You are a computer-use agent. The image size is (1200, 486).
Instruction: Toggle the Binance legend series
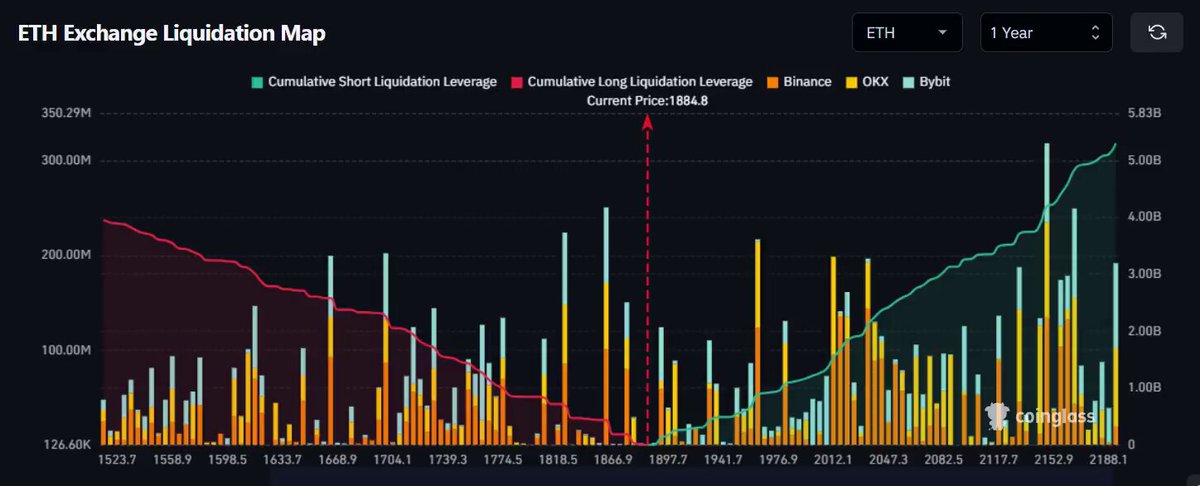point(799,82)
